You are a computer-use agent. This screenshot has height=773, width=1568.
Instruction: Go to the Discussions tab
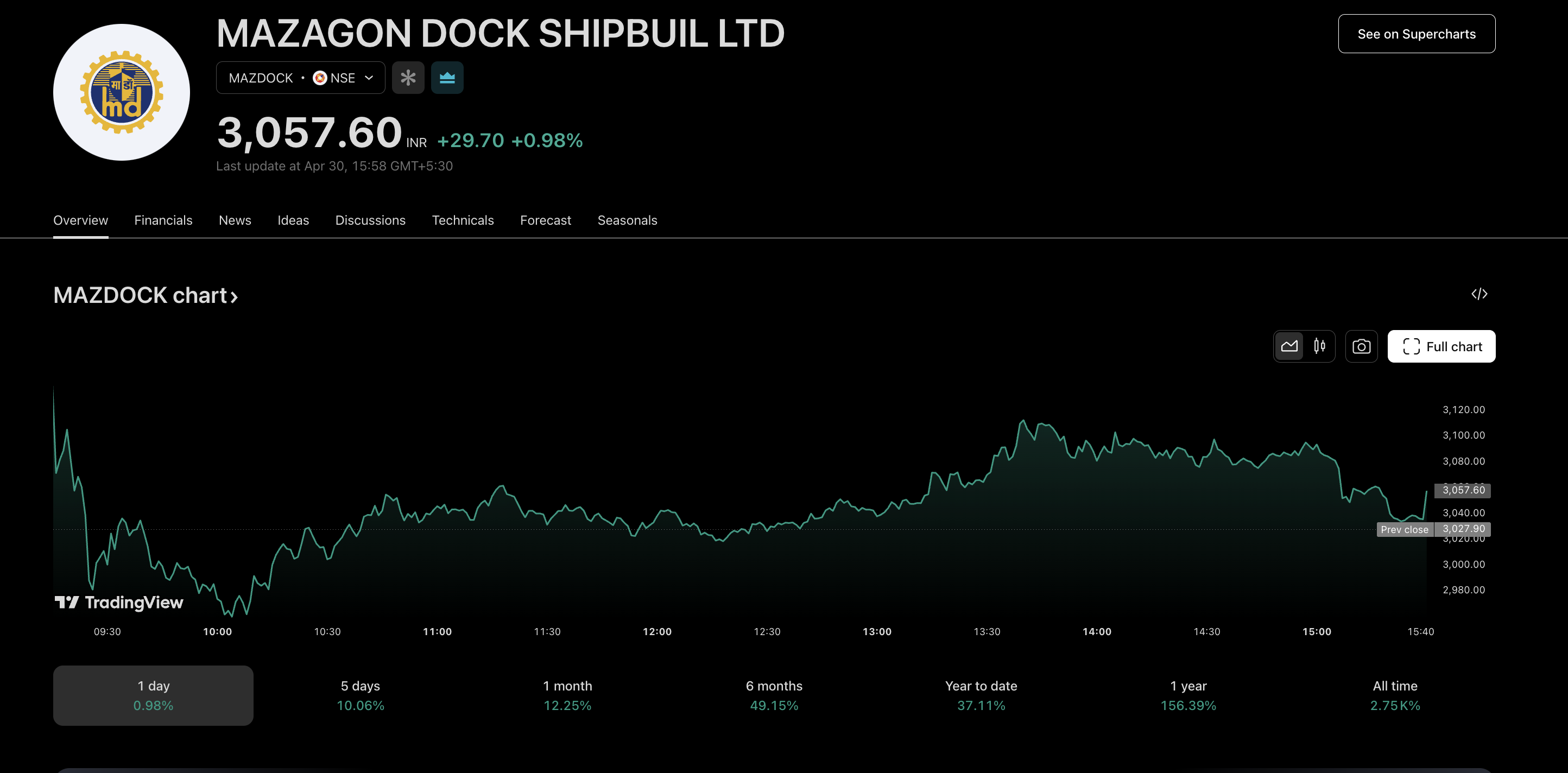[370, 220]
